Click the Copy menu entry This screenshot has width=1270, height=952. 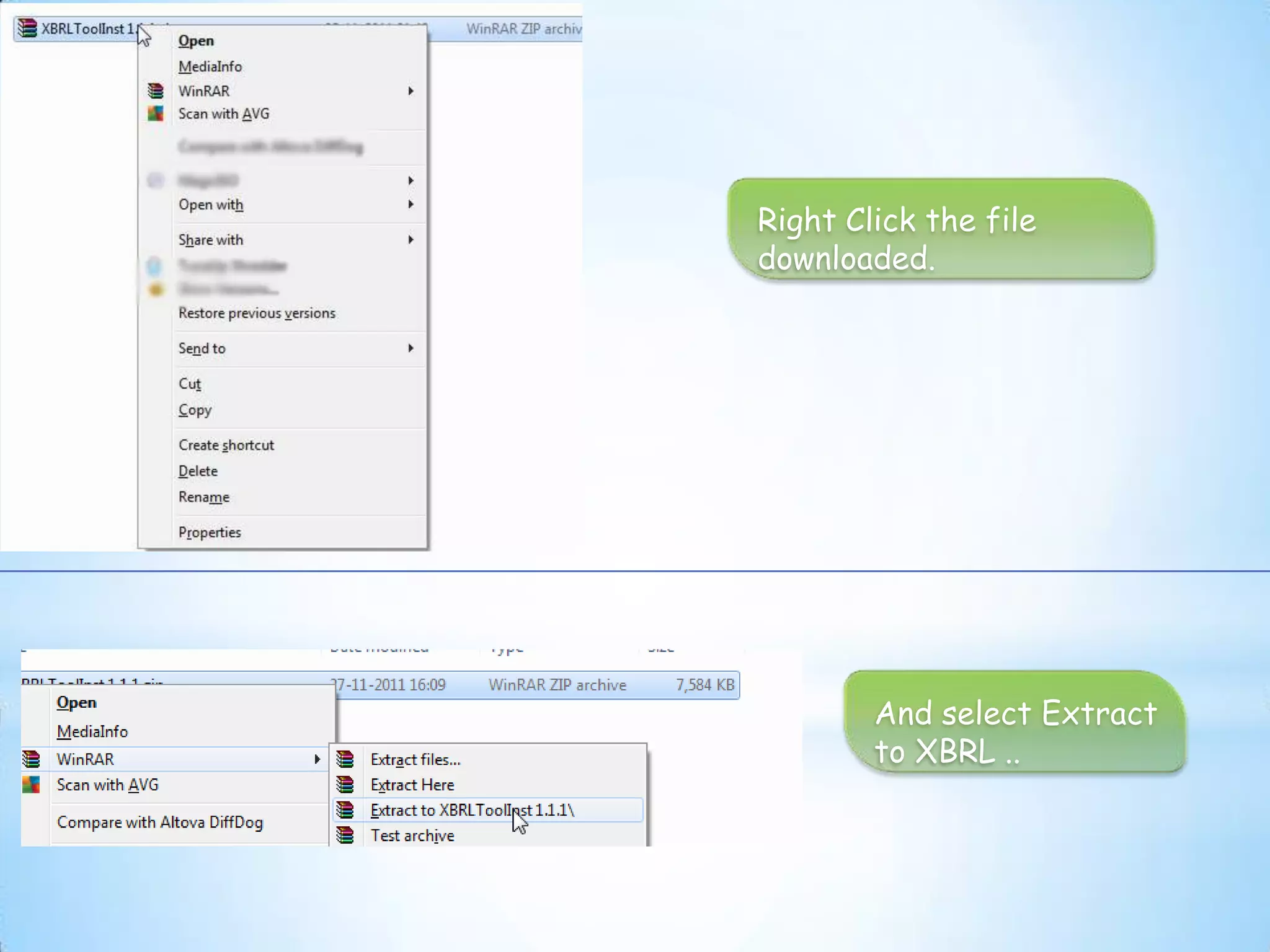(195, 410)
